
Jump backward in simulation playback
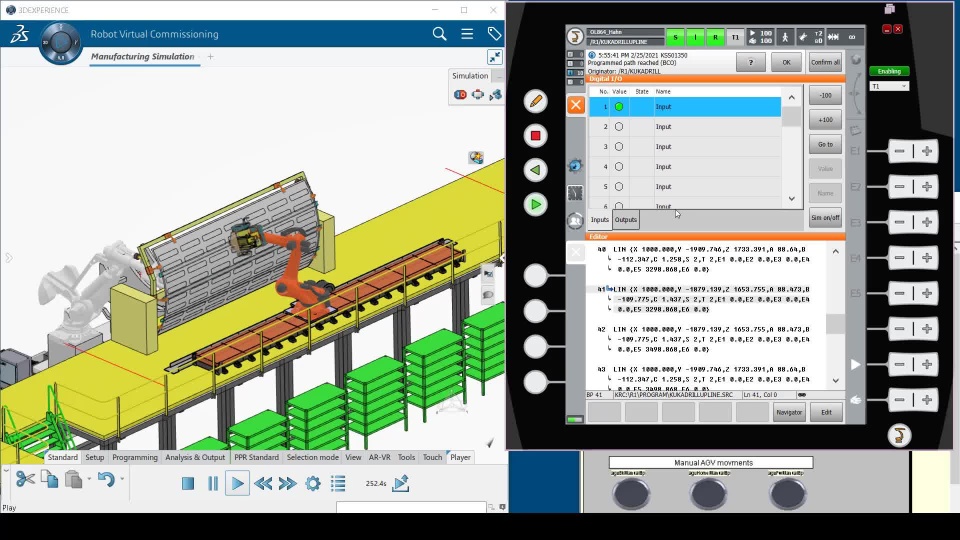(263, 484)
